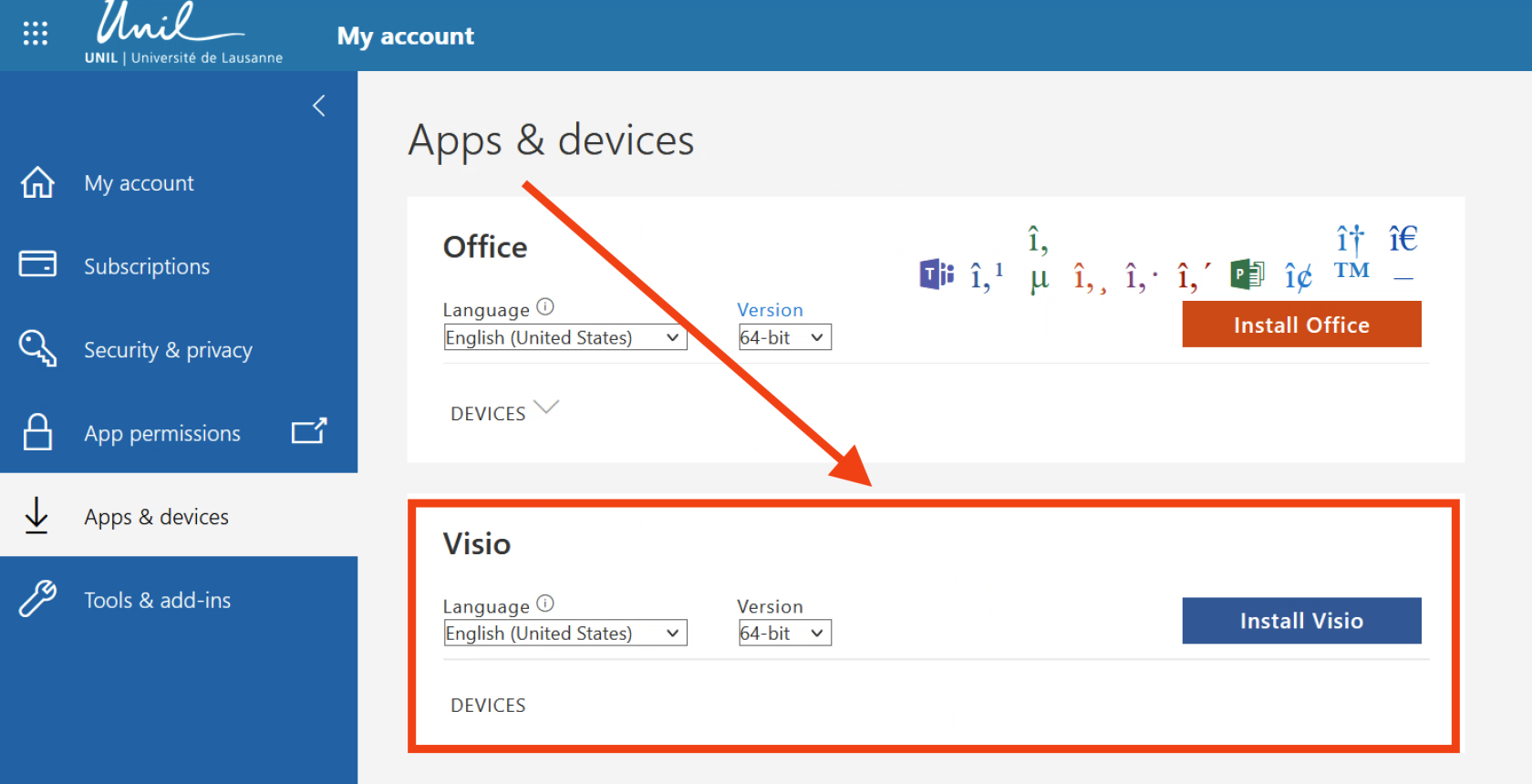Open the Subscriptions sidebar item
The width and height of the screenshot is (1532, 784).
click(146, 266)
